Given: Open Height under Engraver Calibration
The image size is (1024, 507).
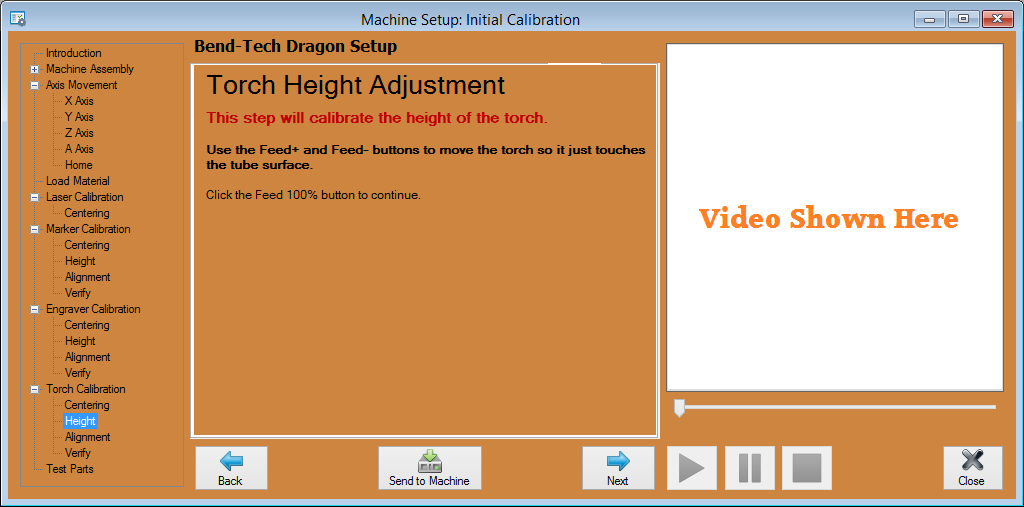Looking at the screenshot, I should [80, 341].
